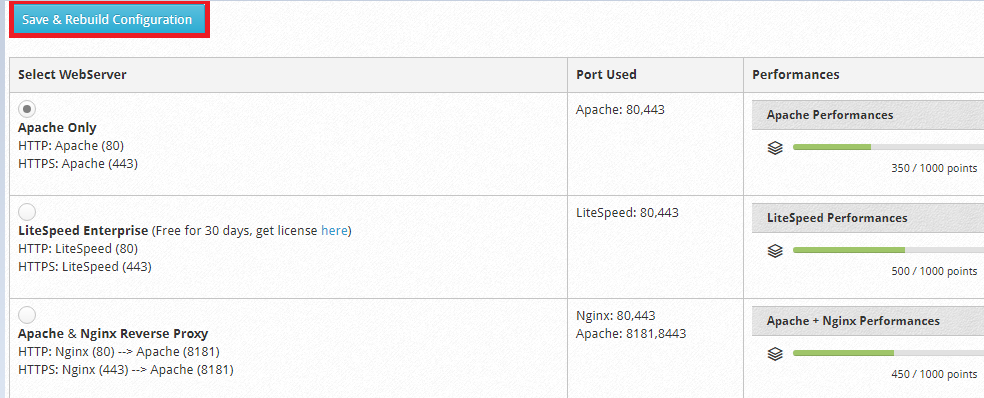Click the Apache + Nginx 450 points progress bar
The width and height of the screenshot is (984, 398).
tap(888, 353)
